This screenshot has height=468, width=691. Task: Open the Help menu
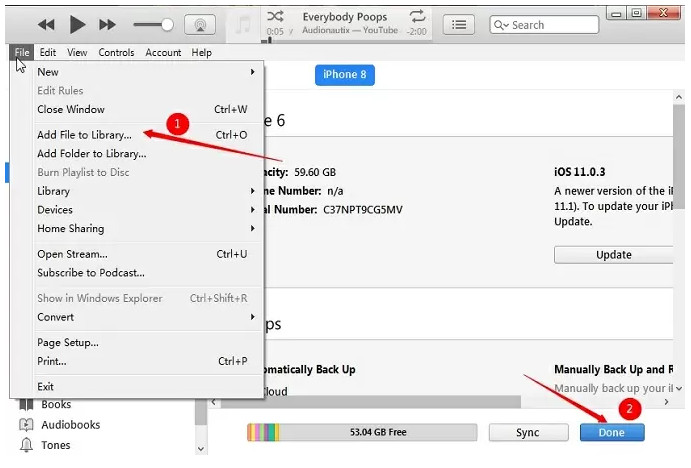point(201,52)
